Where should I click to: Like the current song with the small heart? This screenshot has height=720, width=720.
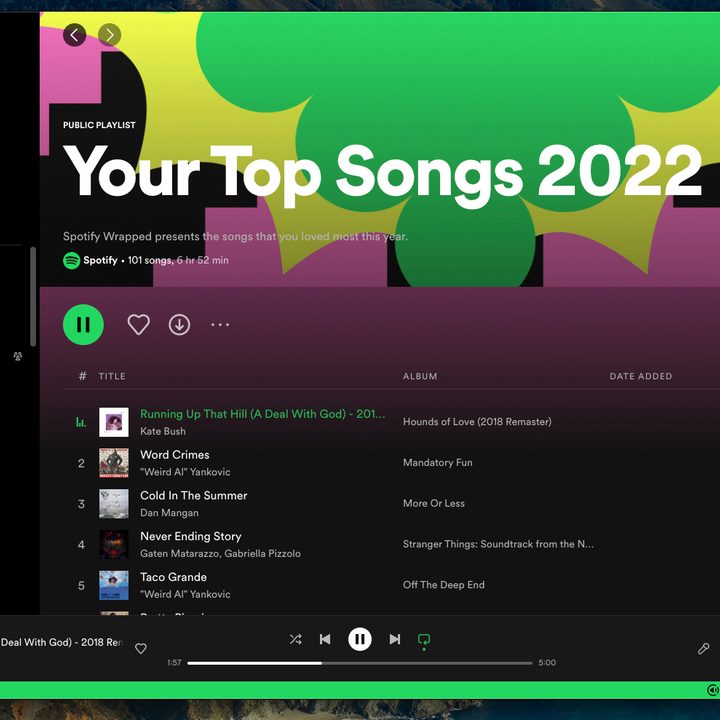141,648
